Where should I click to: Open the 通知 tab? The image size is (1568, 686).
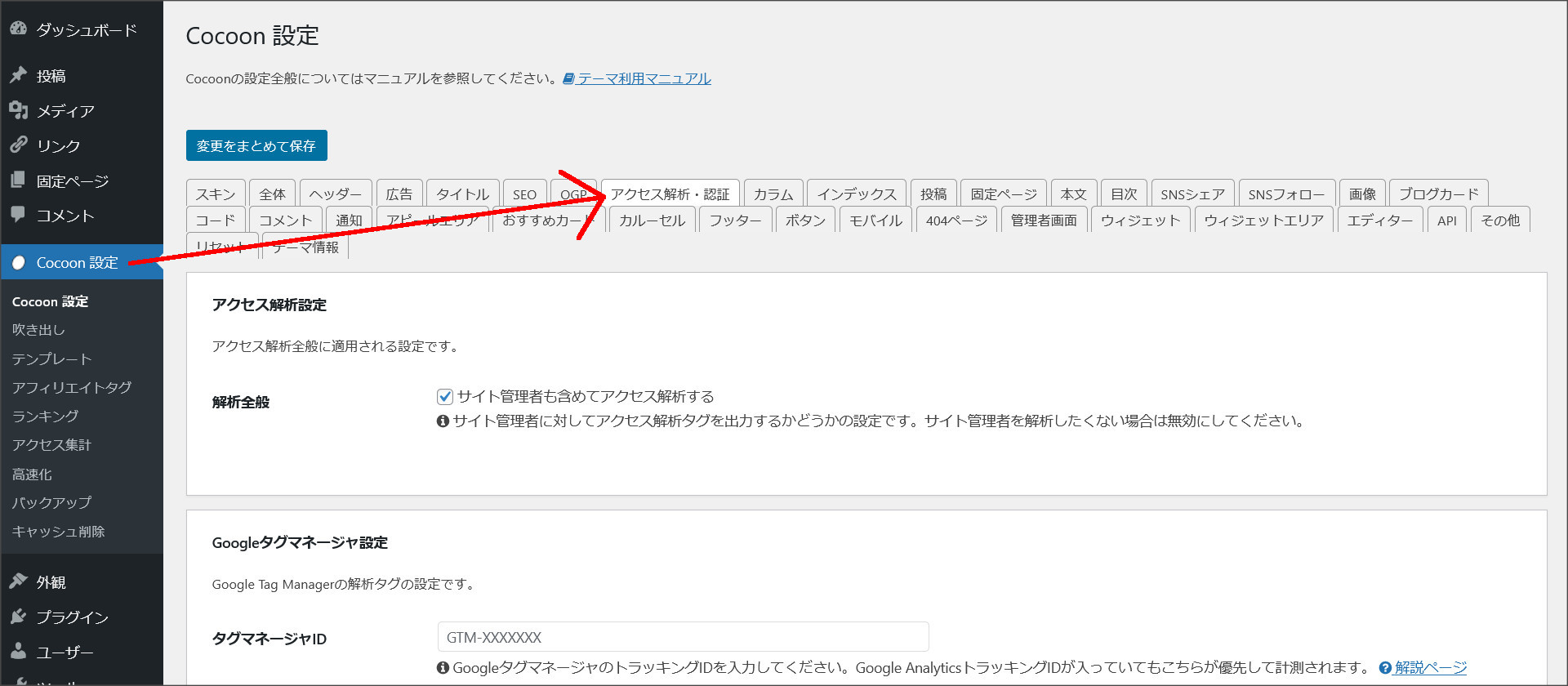[350, 220]
